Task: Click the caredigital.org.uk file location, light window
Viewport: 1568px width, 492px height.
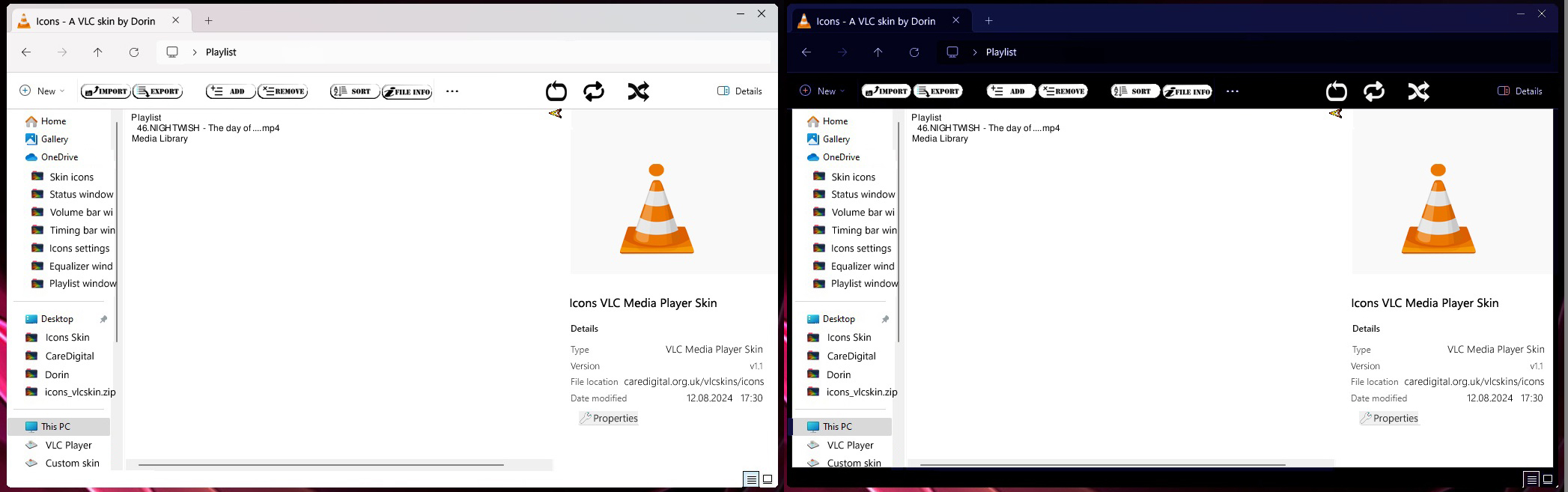Action: [x=694, y=382]
